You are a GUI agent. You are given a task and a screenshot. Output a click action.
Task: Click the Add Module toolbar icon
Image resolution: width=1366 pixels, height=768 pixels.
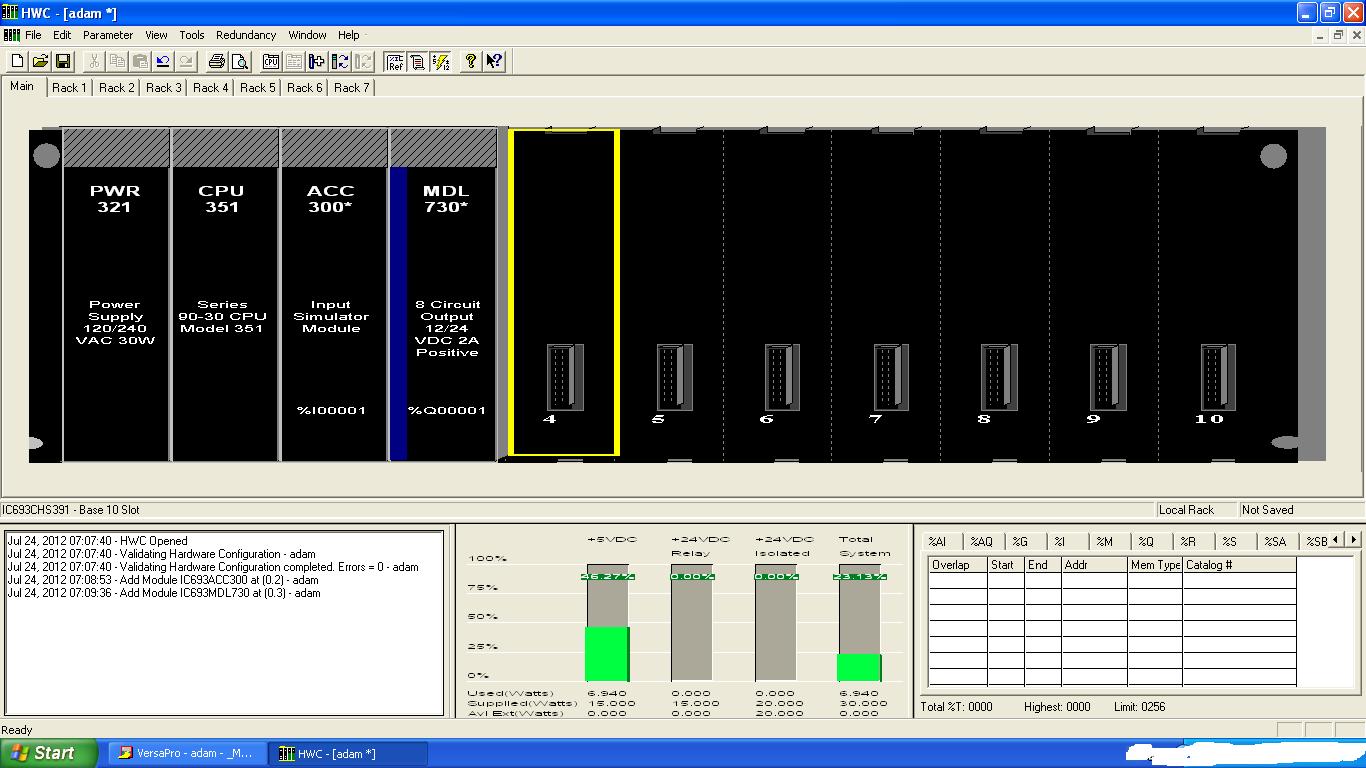click(317, 62)
